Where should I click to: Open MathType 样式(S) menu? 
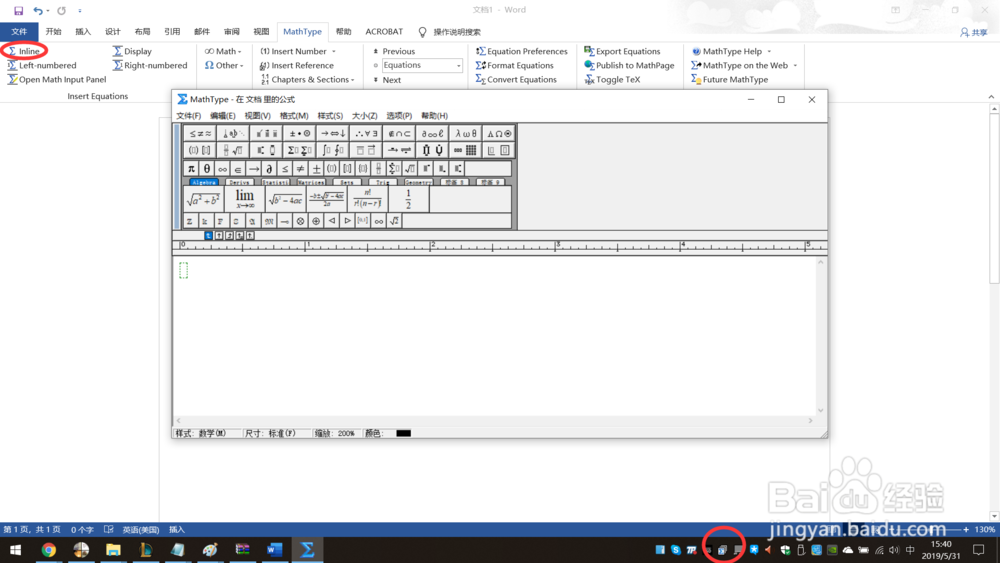tap(330, 115)
